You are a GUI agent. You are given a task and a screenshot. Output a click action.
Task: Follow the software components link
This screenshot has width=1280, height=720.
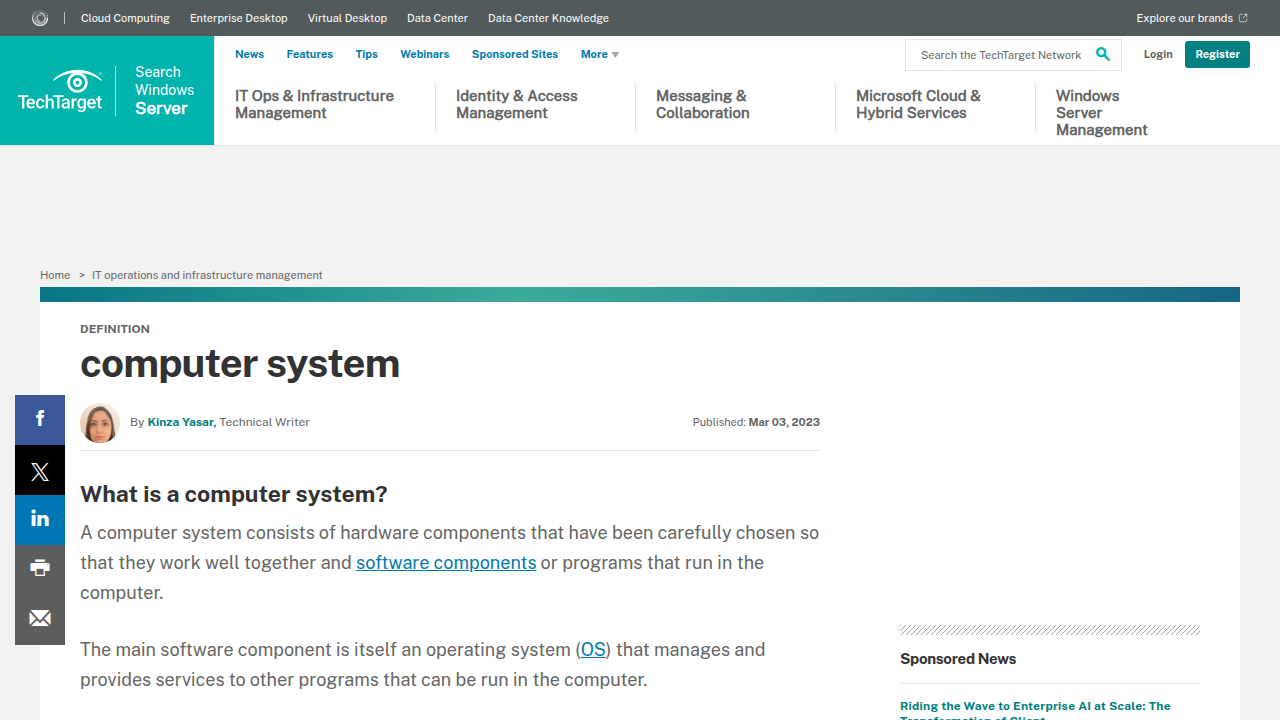coord(446,562)
